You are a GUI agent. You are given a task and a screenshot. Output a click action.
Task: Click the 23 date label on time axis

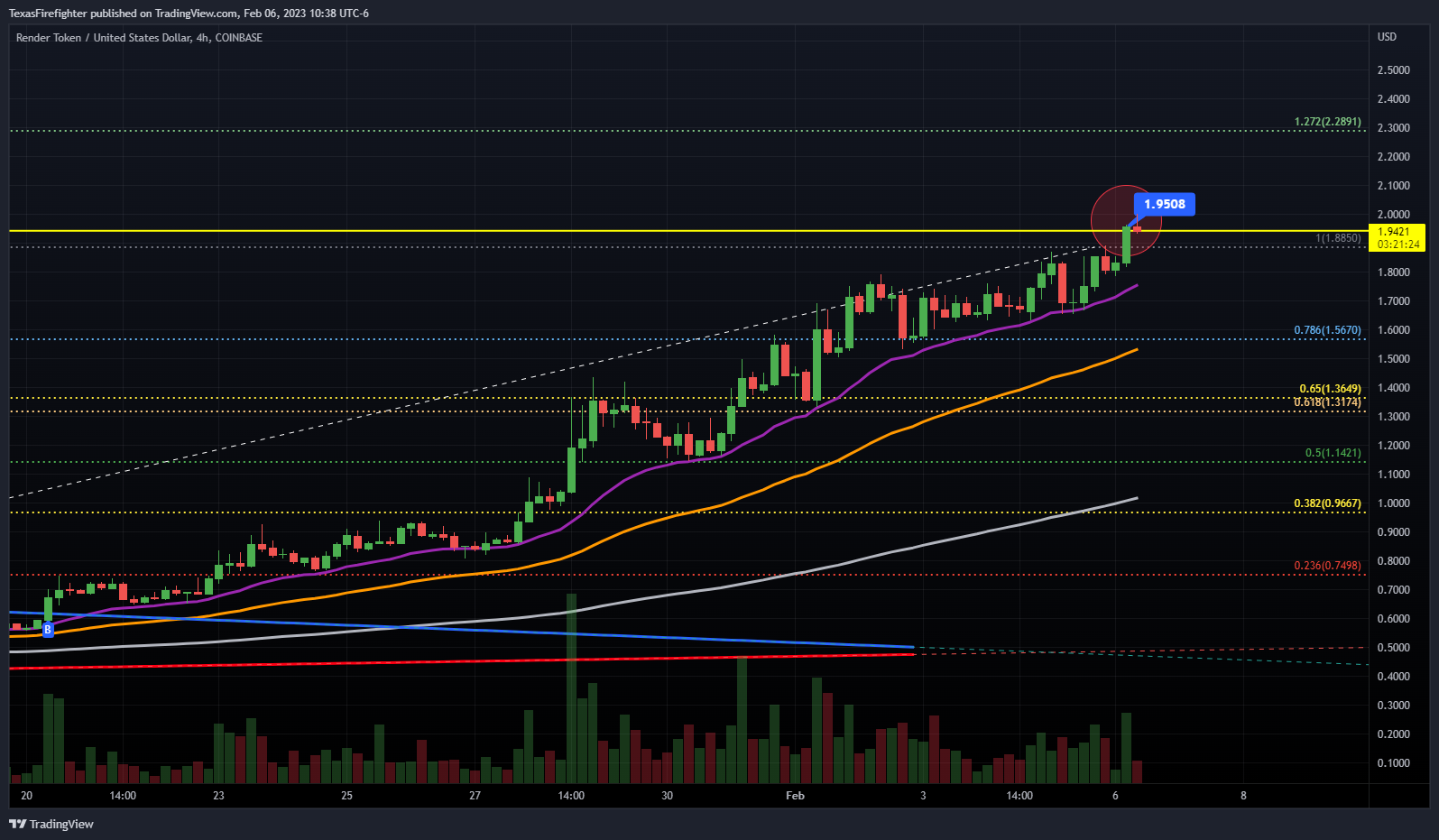(218, 796)
